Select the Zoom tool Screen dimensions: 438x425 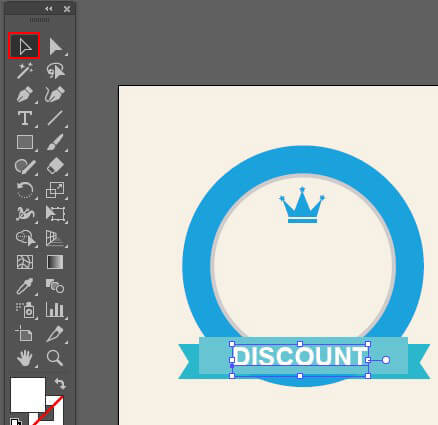(55, 358)
